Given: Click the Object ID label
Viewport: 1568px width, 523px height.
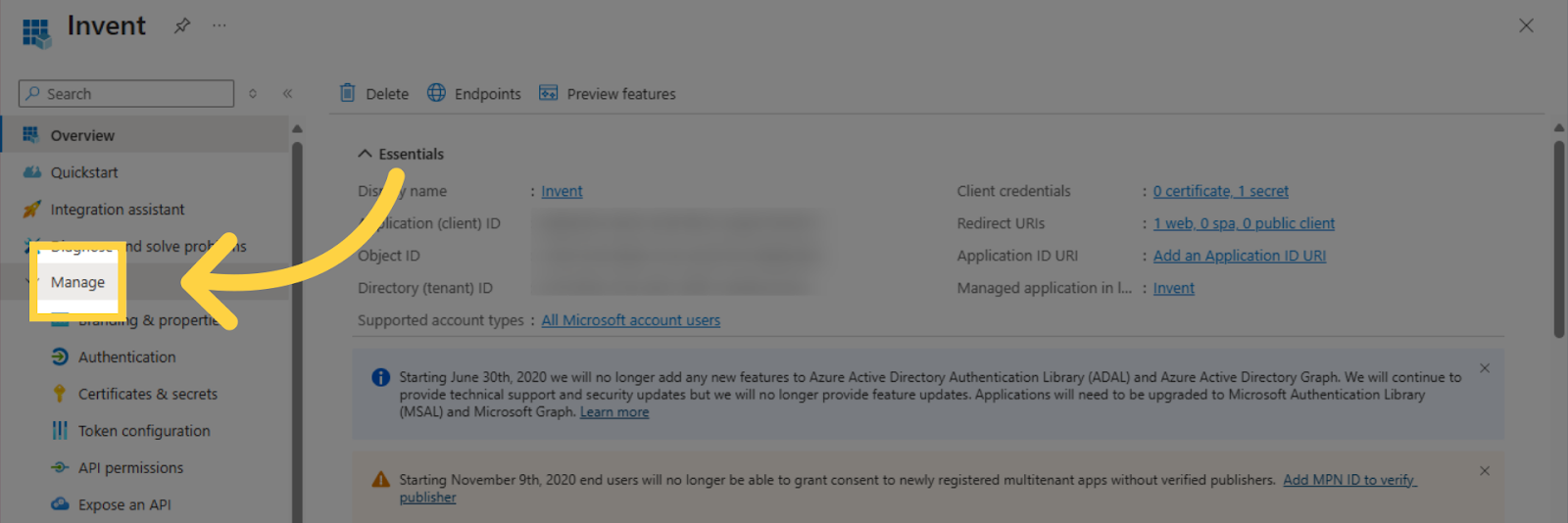Looking at the screenshot, I should [x=389, y=256].
